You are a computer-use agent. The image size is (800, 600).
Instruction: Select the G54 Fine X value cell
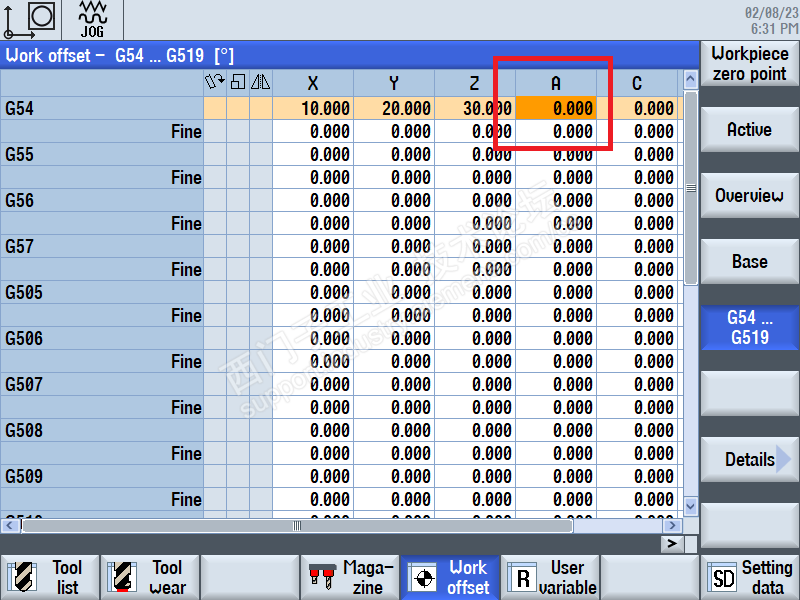pyautogui.click(x=313, y=131)
